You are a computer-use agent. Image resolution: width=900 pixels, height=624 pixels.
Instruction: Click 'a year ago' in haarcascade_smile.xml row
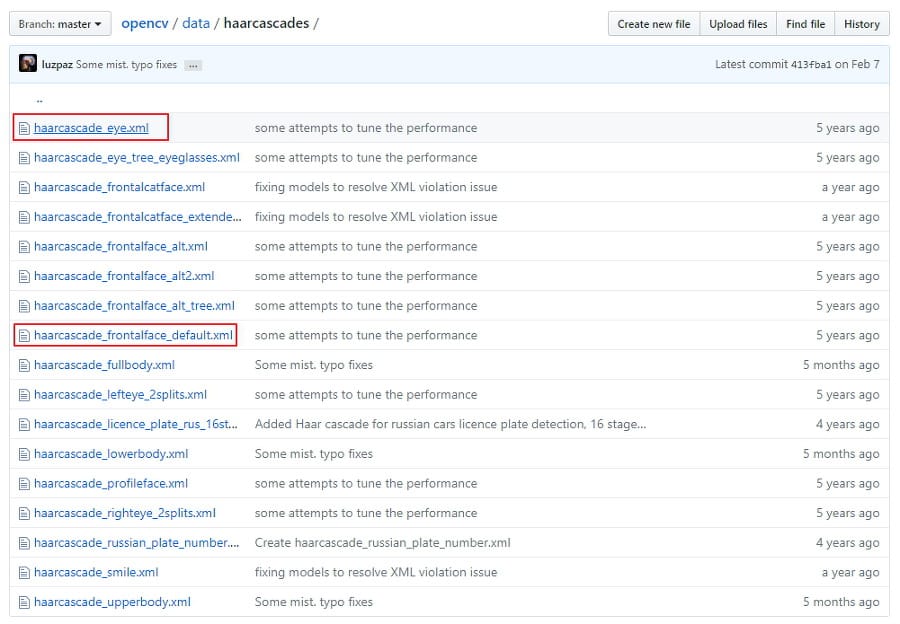[x=850, y=573]
